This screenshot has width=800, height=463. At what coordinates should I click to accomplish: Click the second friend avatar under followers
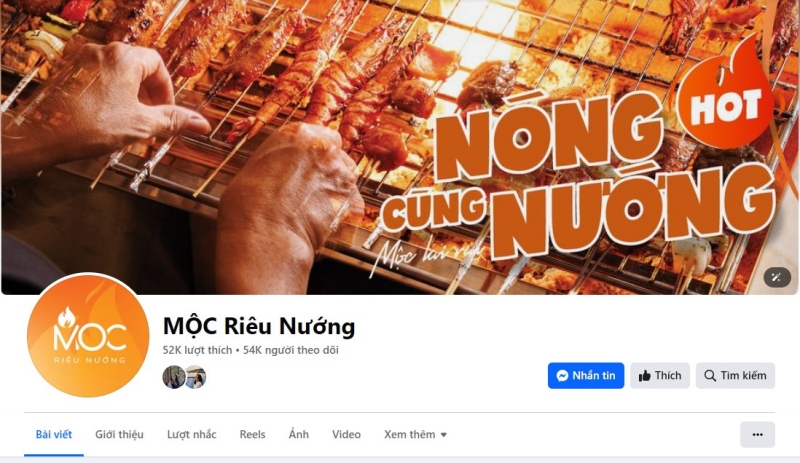coord(196,377)
